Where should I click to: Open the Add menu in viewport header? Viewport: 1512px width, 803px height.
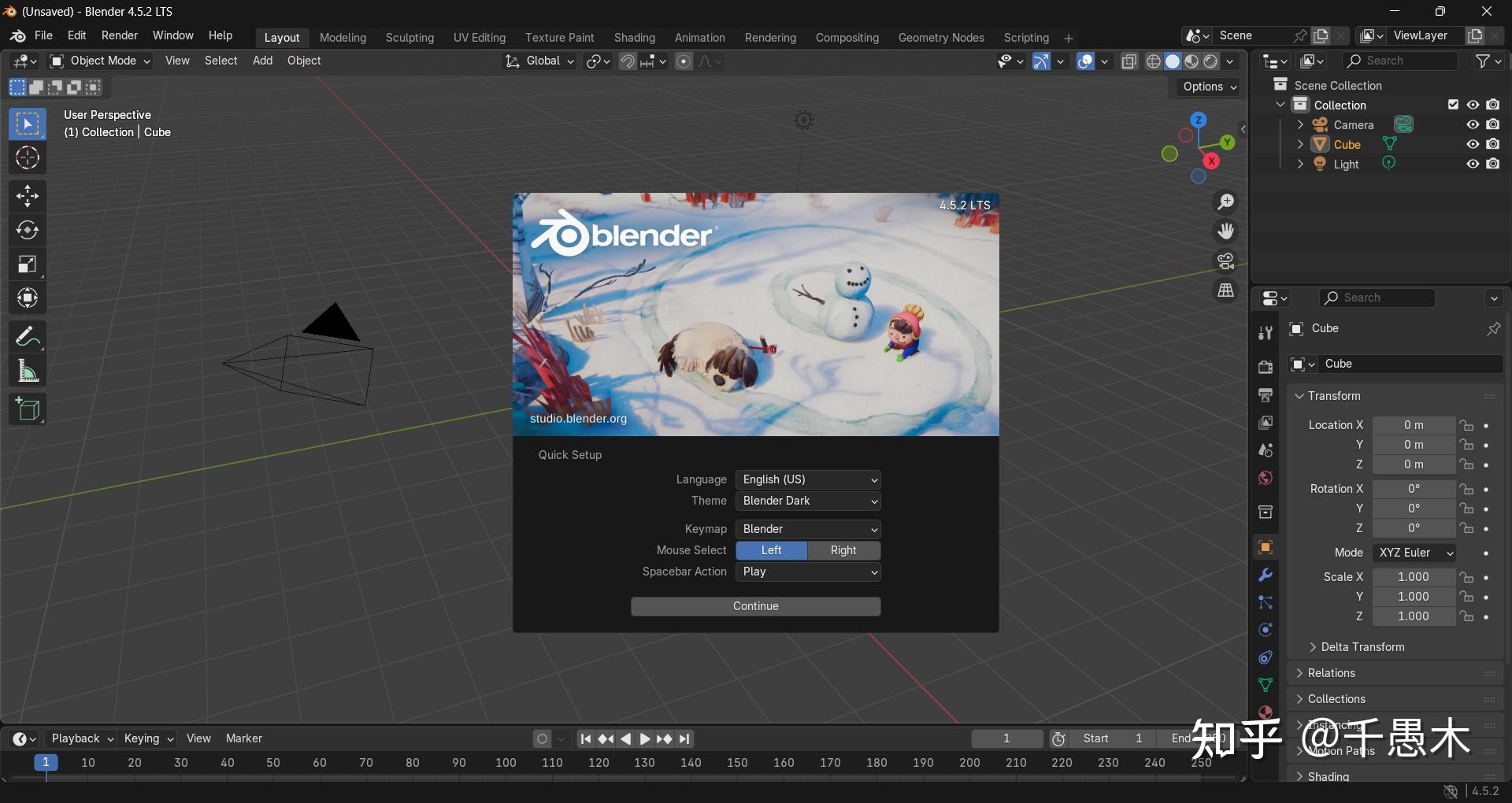click(262, 61)
